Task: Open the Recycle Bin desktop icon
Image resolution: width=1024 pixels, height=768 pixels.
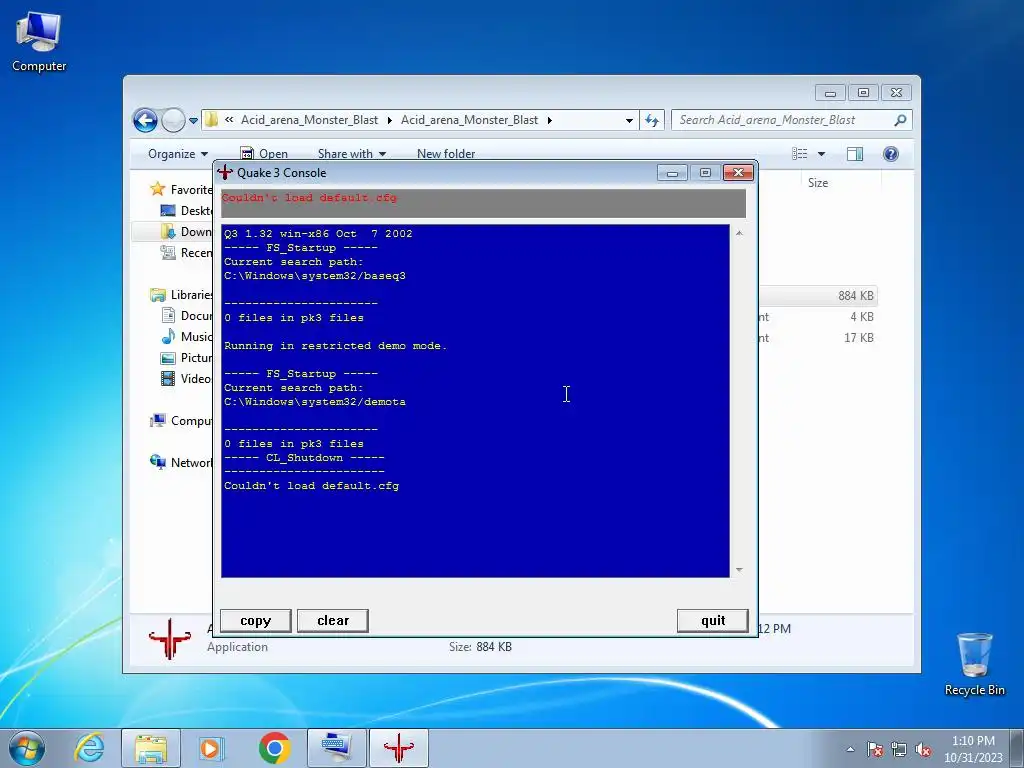Action: 974,664
